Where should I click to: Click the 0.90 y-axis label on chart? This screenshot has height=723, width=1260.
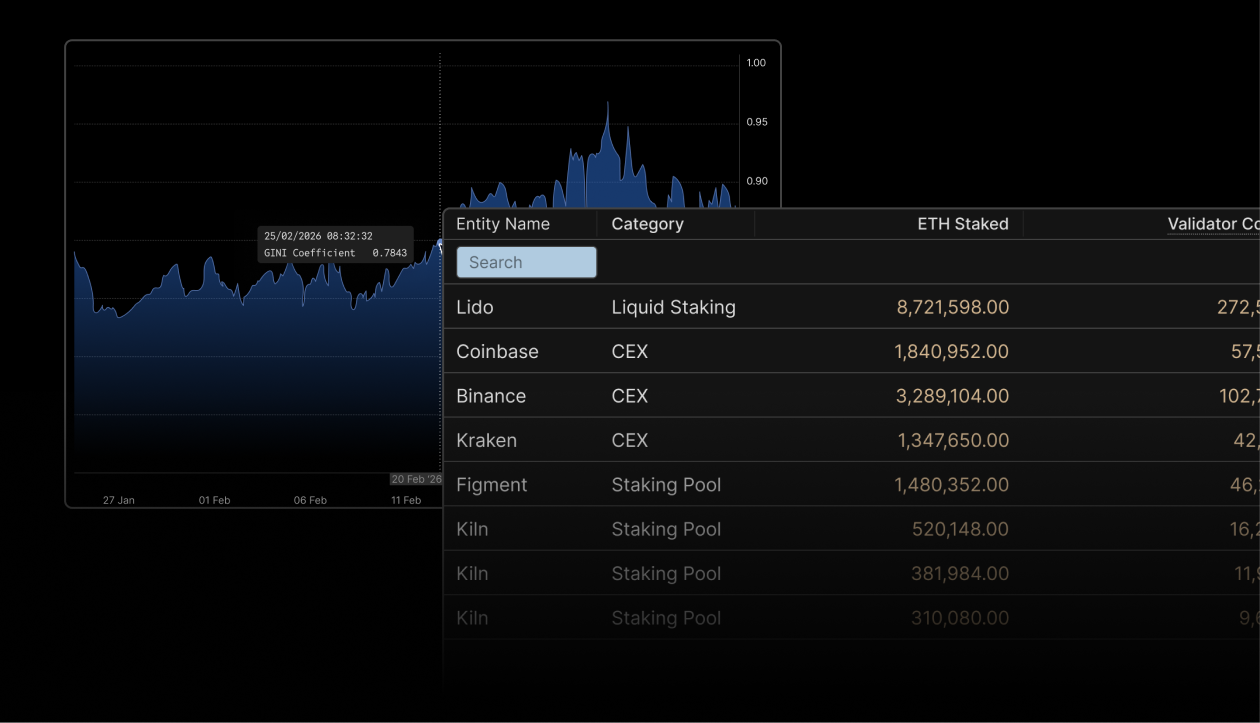pyautogui.click(x=756, y=181)
